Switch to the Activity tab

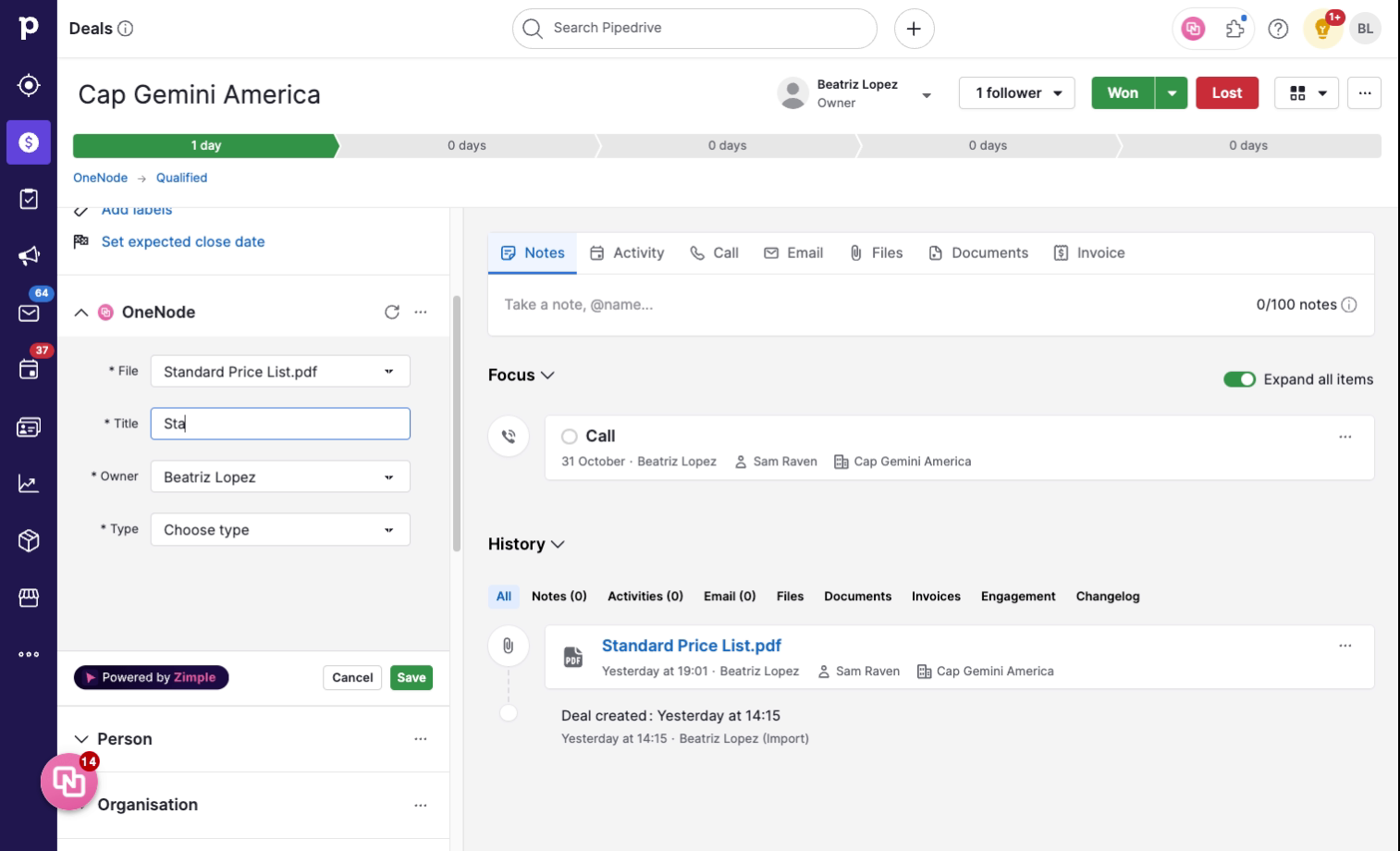point(627,253)
